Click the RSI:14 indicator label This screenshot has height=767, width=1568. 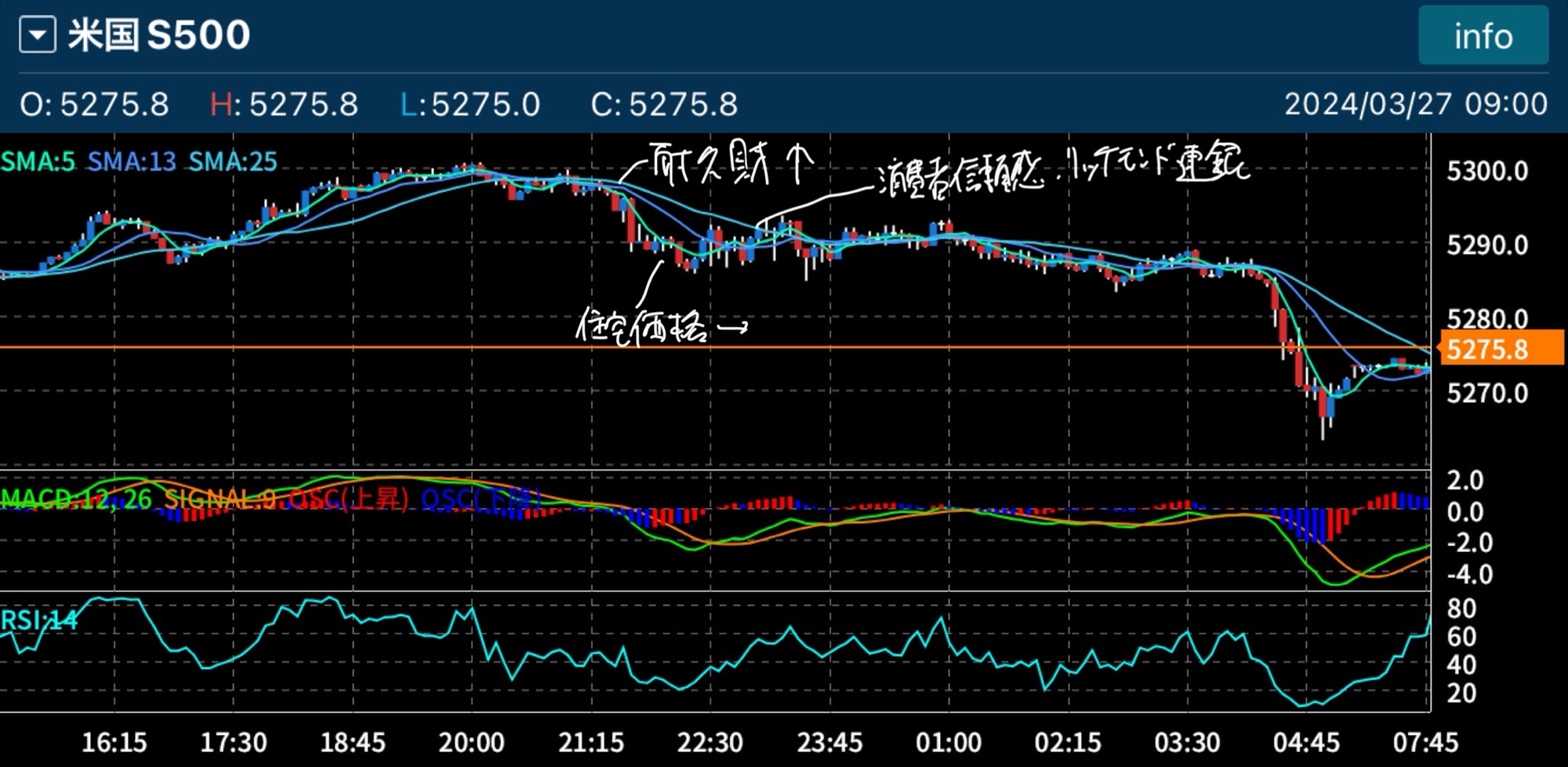click(x=39, y=620)
